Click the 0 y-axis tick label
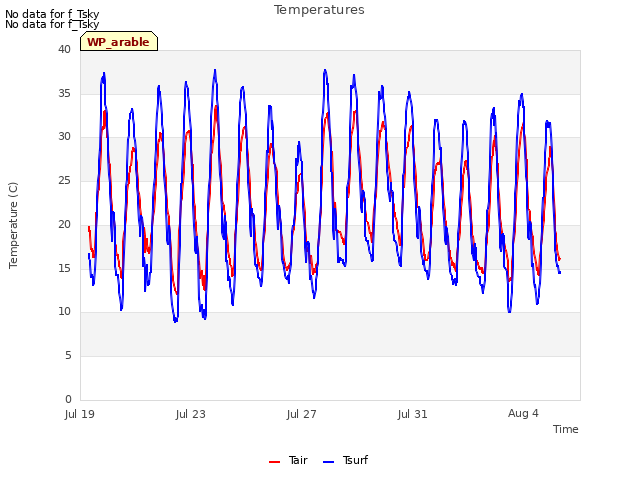The image size is (640, 480). [x=68, y=399]
